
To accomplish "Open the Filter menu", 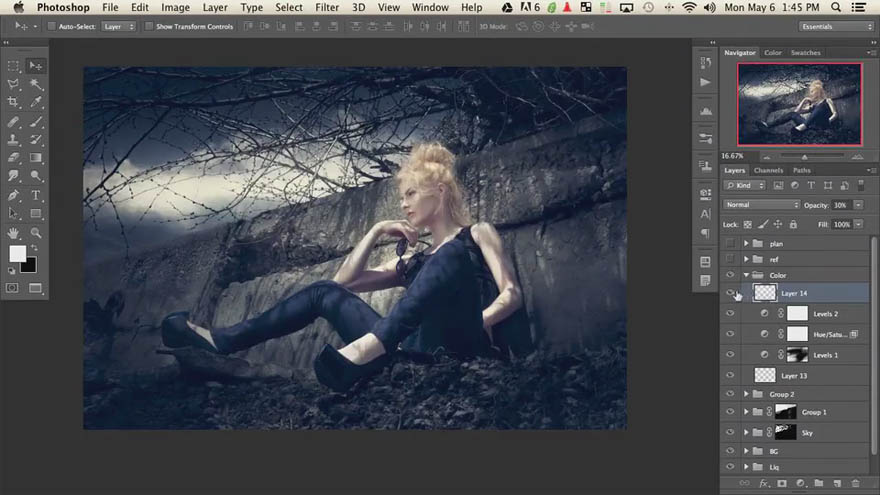I will coord(327,7).
